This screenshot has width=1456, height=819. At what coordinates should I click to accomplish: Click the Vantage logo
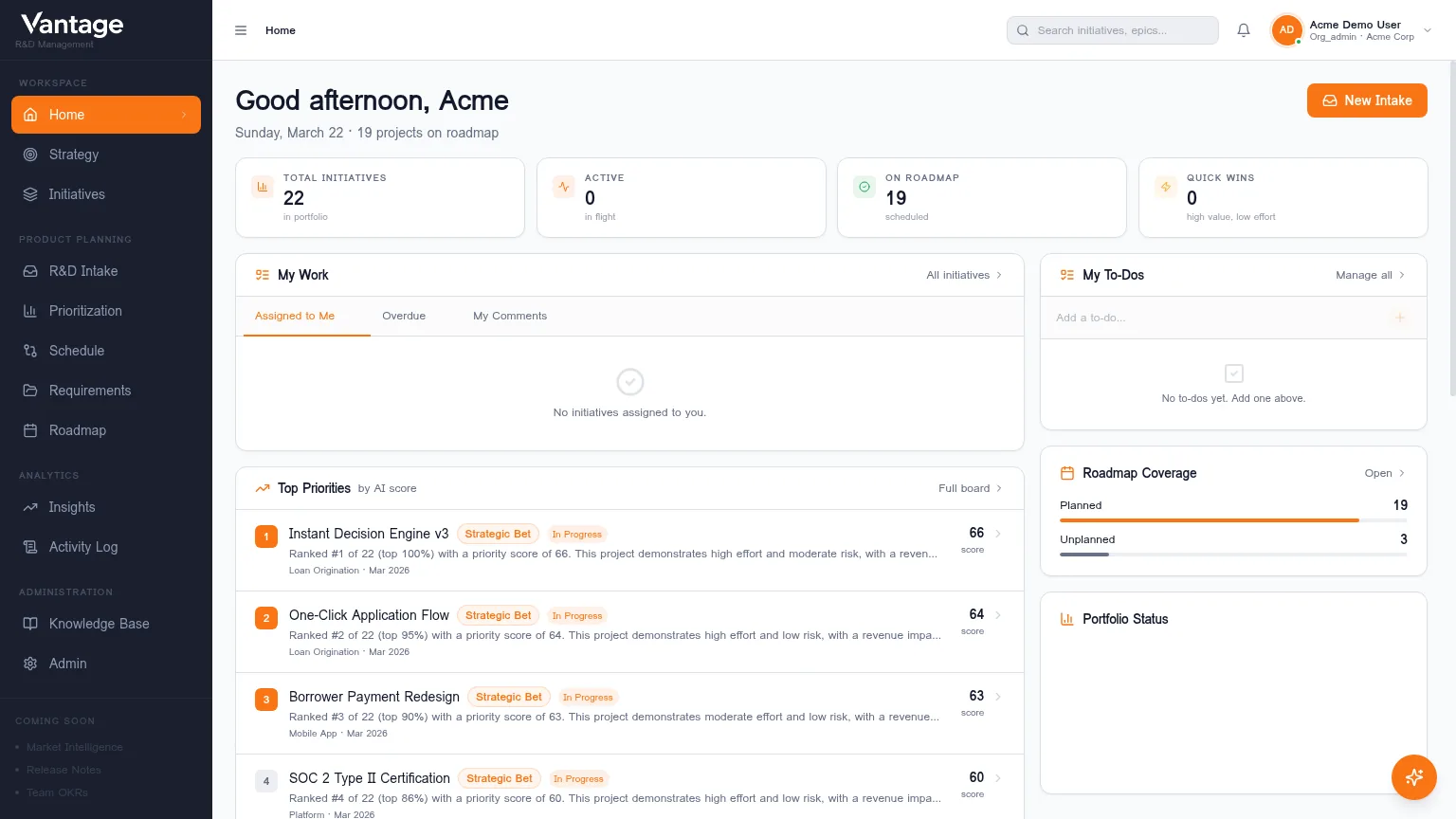pyautogui.click(x=72, y=25)
